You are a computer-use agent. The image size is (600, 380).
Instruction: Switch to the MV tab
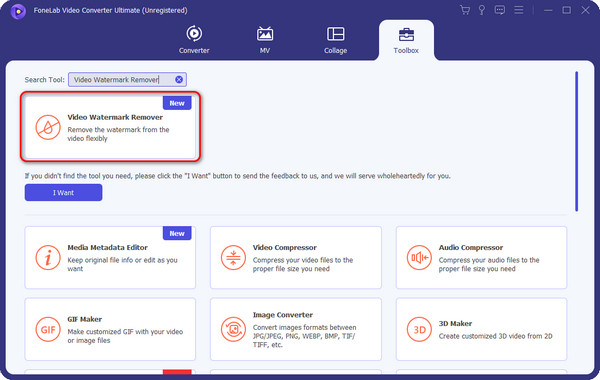click(x=265, y=50)
